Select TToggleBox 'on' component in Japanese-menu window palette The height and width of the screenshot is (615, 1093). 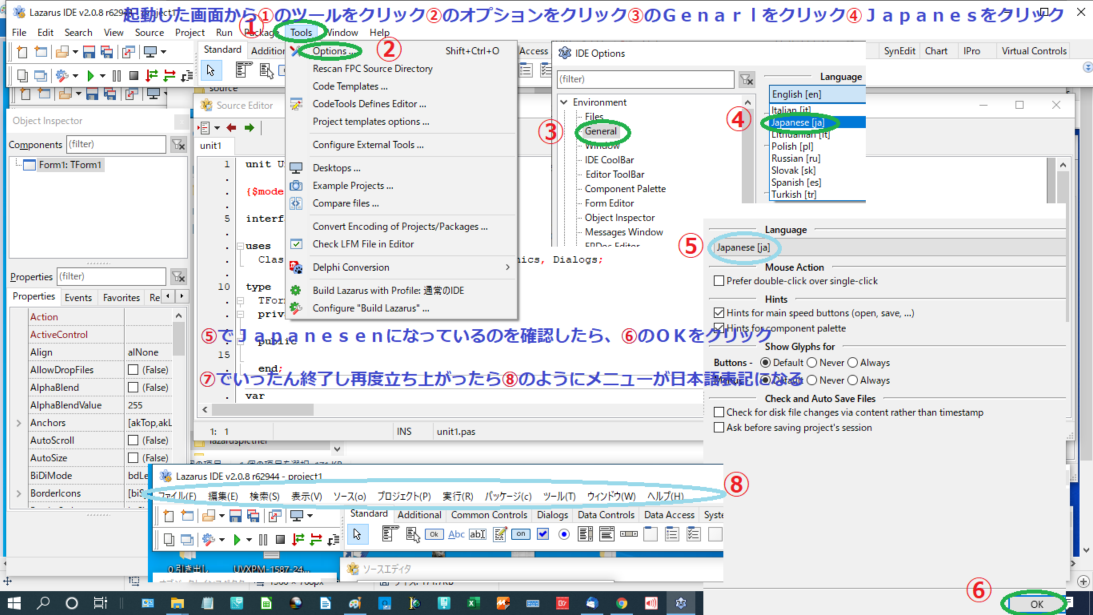[x=521, y=535]
